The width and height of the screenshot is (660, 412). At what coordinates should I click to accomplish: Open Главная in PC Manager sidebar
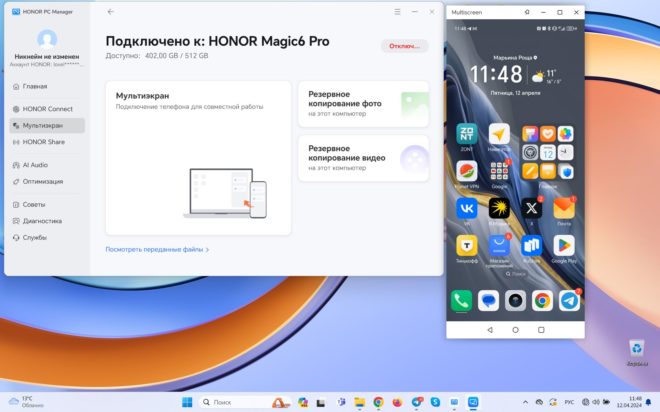click(35, 86)
